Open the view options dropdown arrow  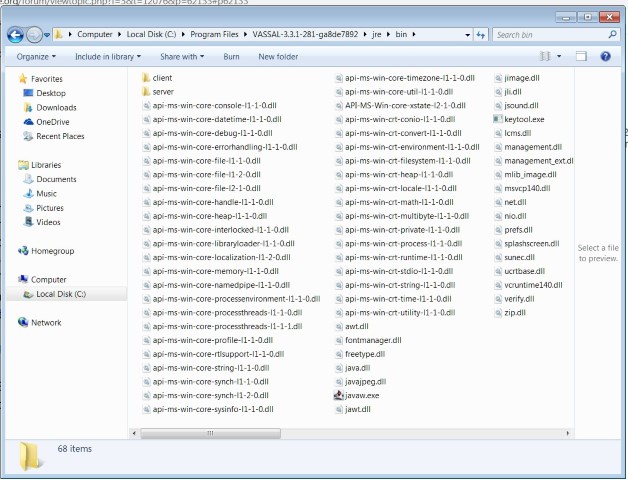(559, 56)
